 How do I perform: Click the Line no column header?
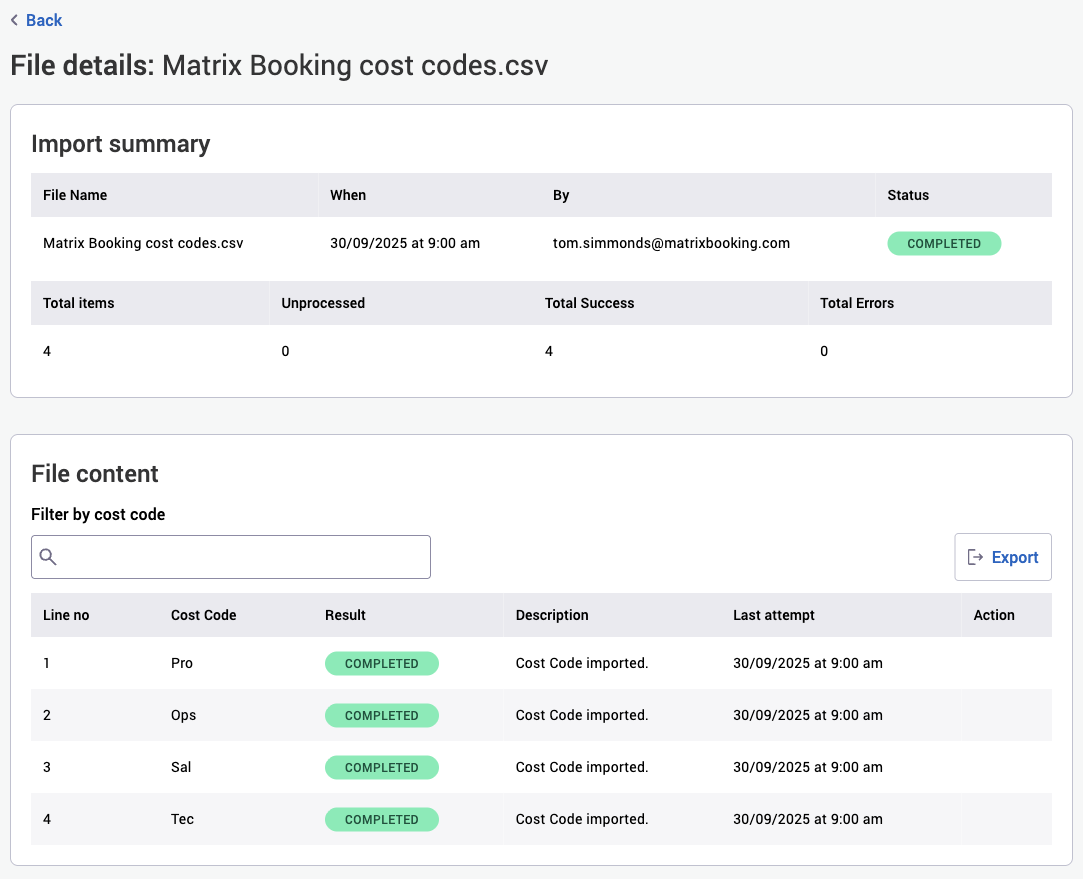pyautogui.click(x=66, y=615)
